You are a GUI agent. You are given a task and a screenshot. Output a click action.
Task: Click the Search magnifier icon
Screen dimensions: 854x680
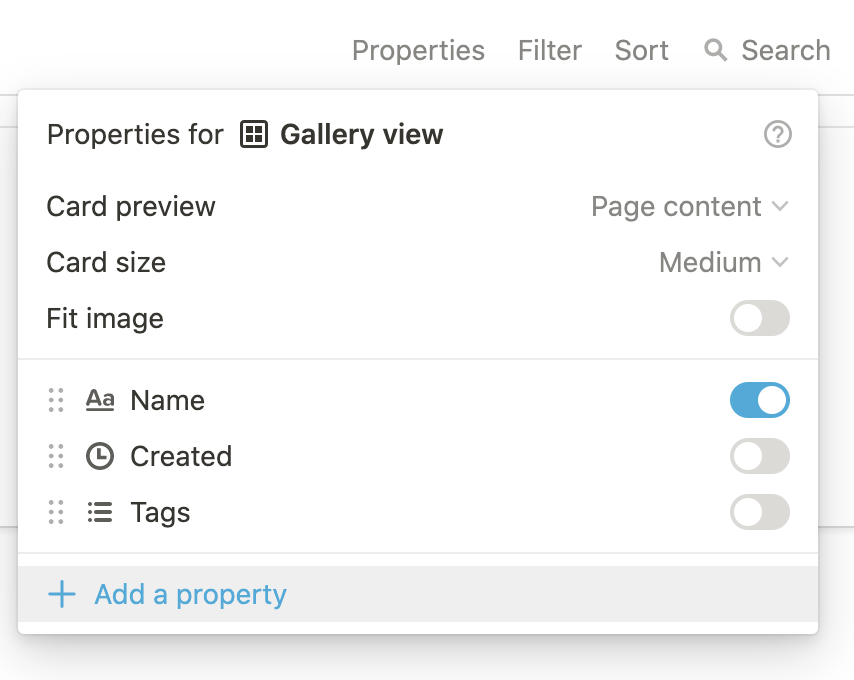click(x=715, y=50)
